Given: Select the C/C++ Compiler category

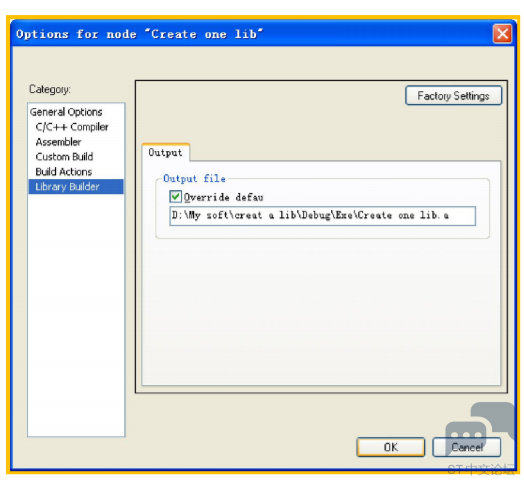Looking at the screenshot, I should (x=72, y=127).
